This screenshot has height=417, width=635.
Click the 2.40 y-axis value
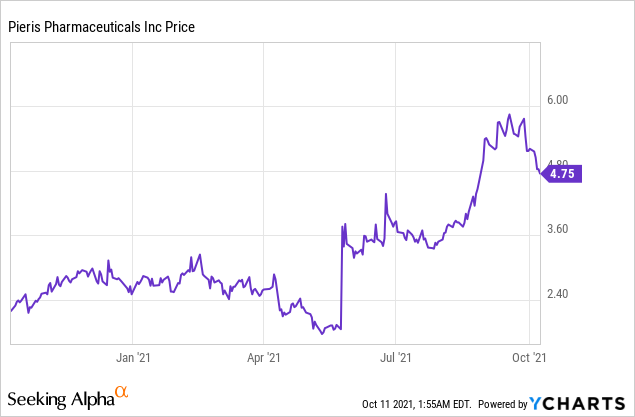[554, 294]
